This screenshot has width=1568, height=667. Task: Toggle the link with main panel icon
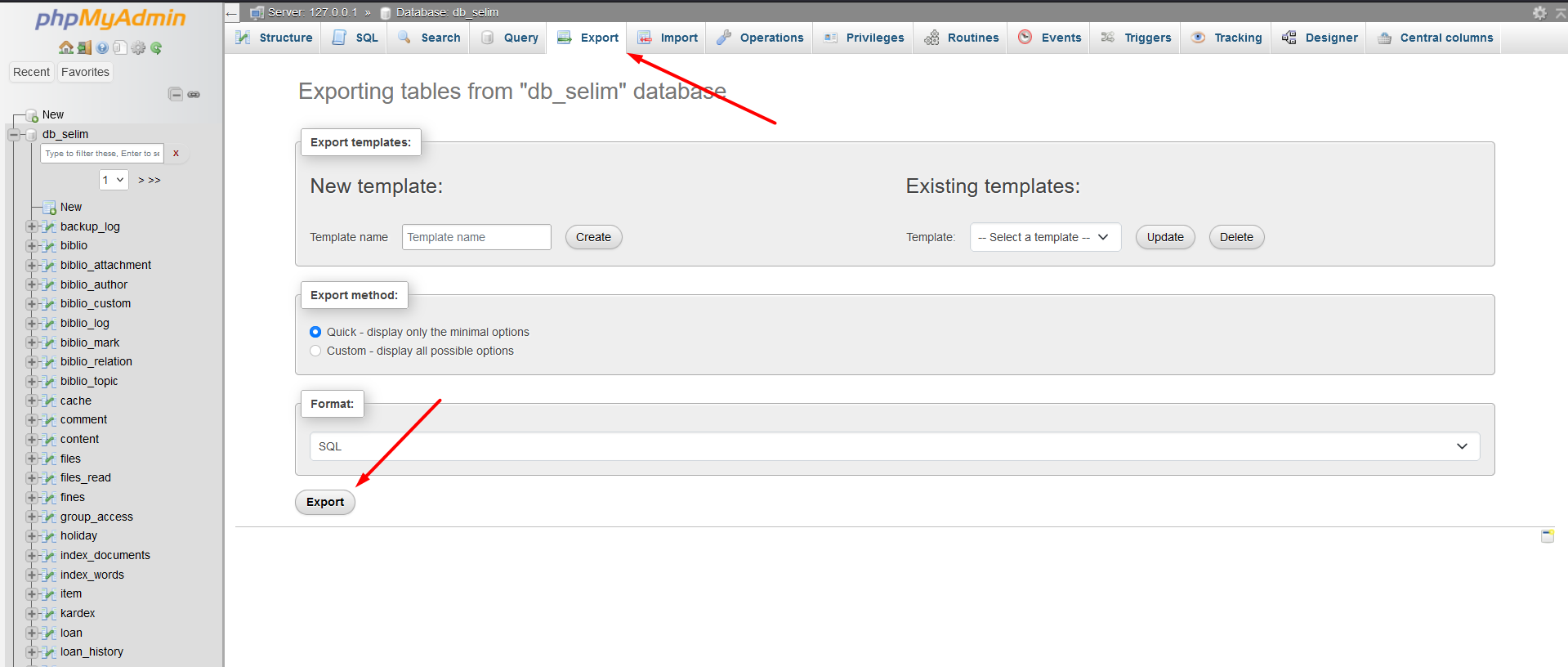click(x=194, y=94)
